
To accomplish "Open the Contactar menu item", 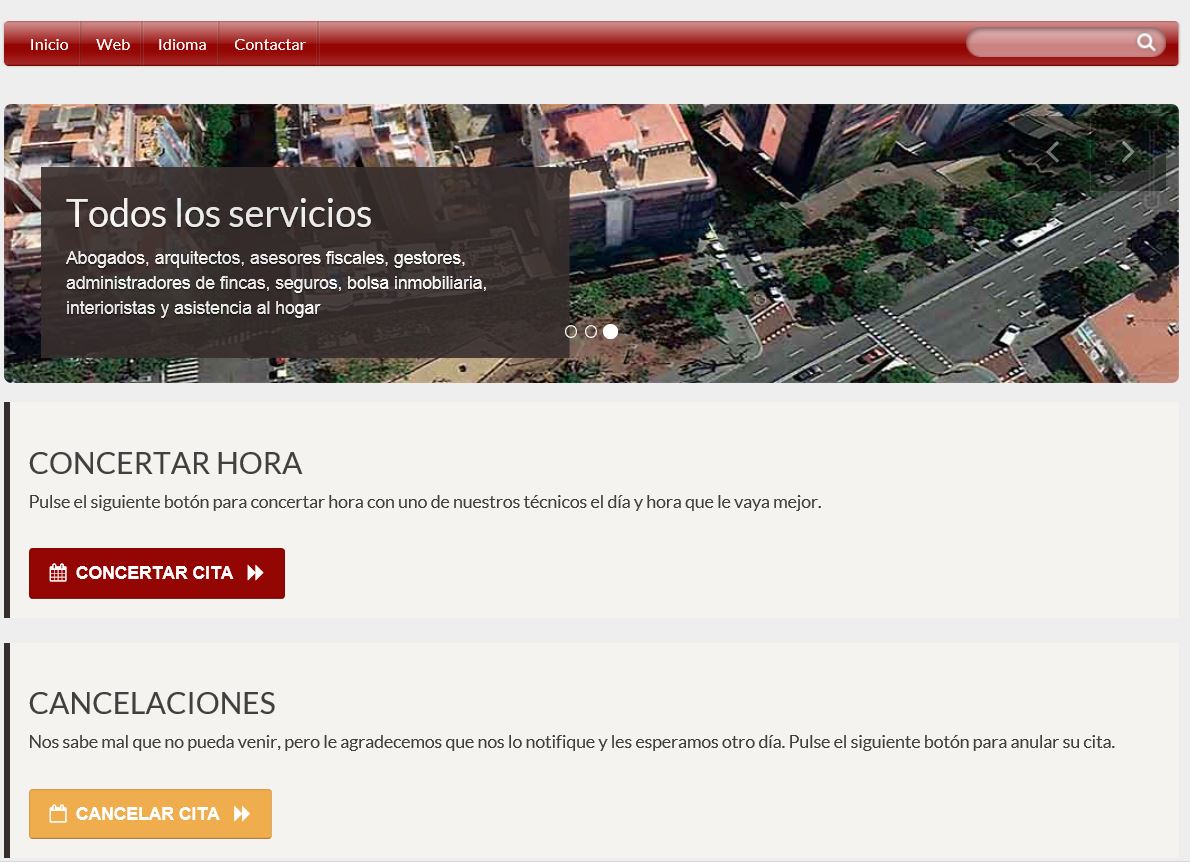I will [x=269, y=44].
